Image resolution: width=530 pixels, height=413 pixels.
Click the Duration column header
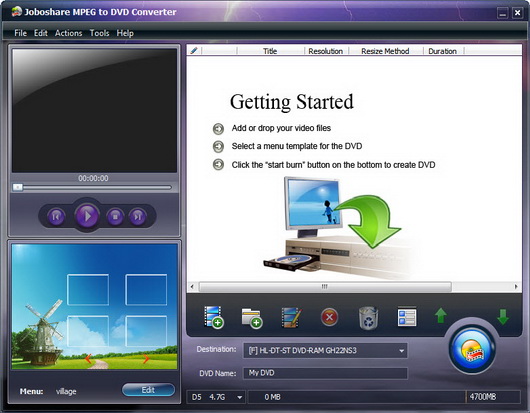[442, 51]
